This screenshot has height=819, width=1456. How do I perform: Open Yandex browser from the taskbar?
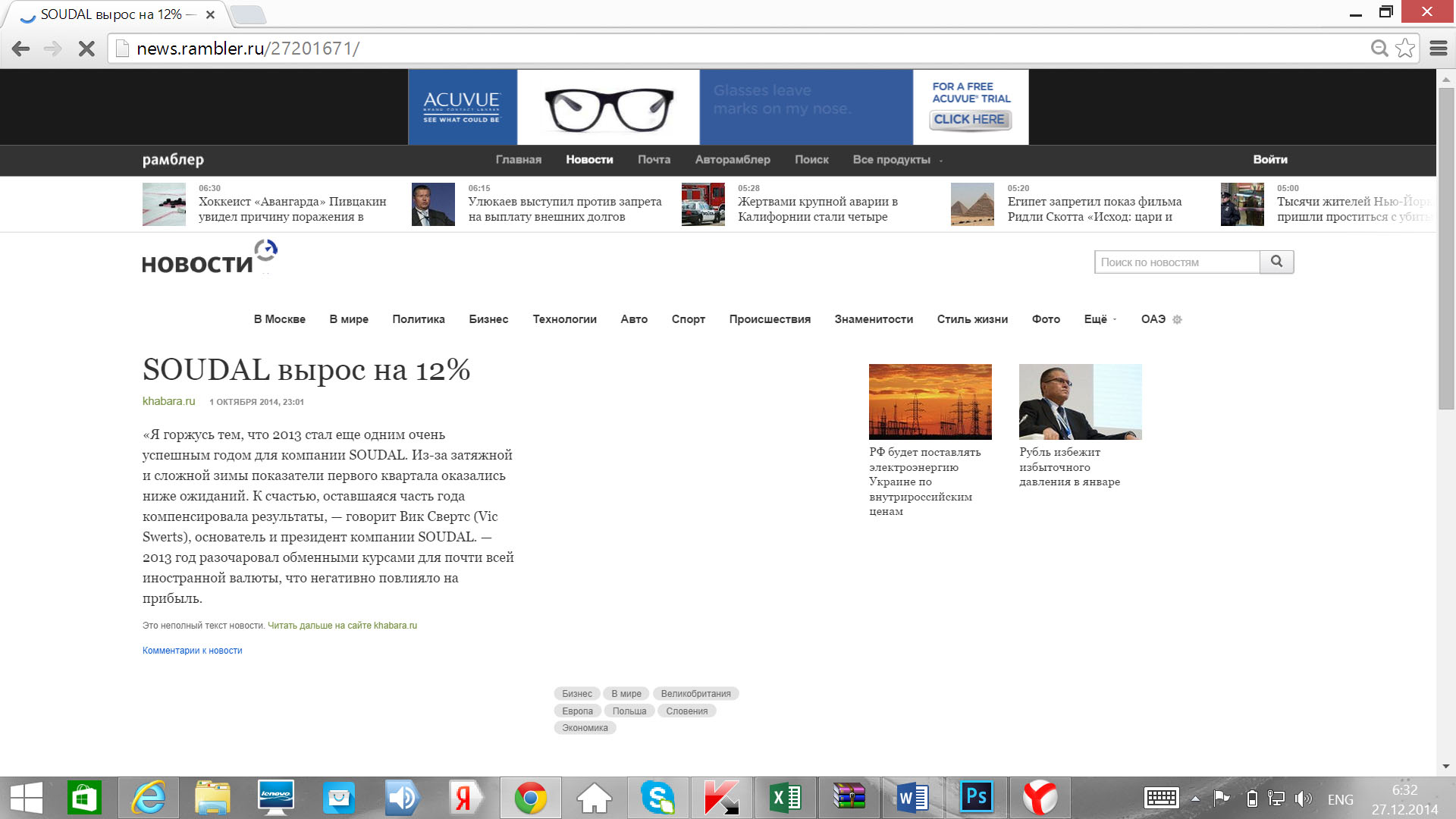1040,798
